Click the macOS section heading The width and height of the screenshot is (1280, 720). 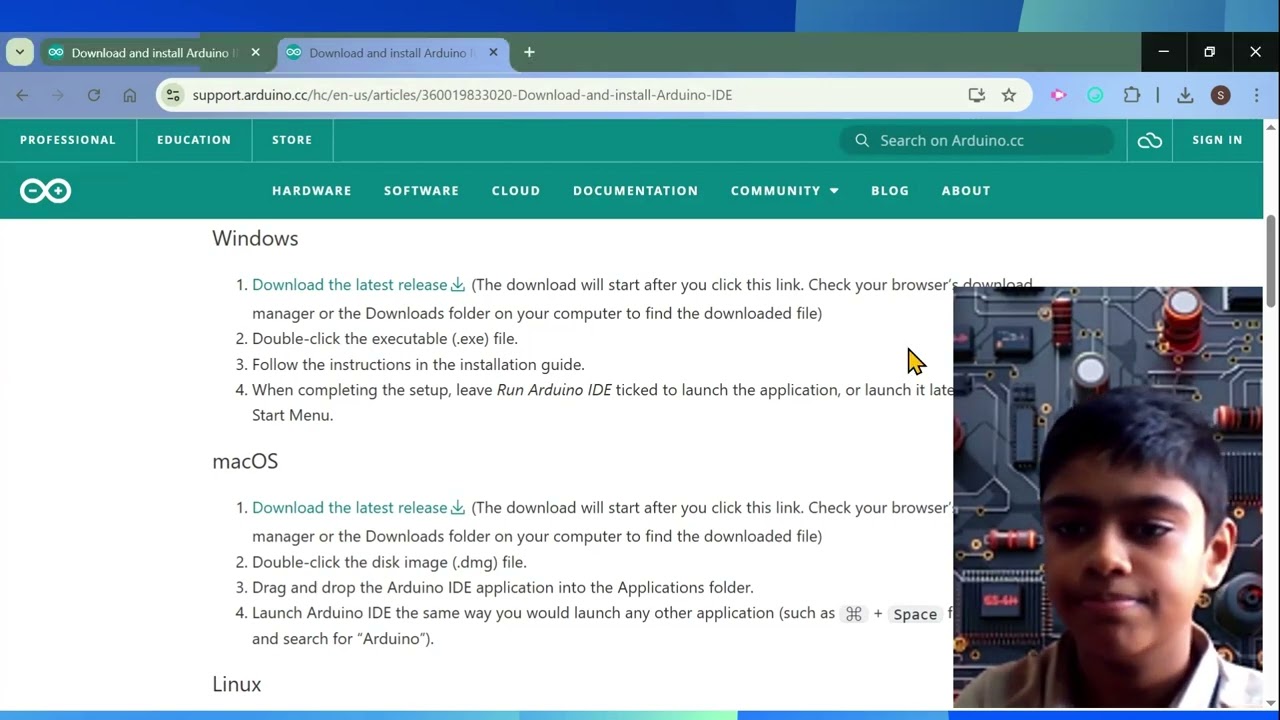[x=245, y=461]
